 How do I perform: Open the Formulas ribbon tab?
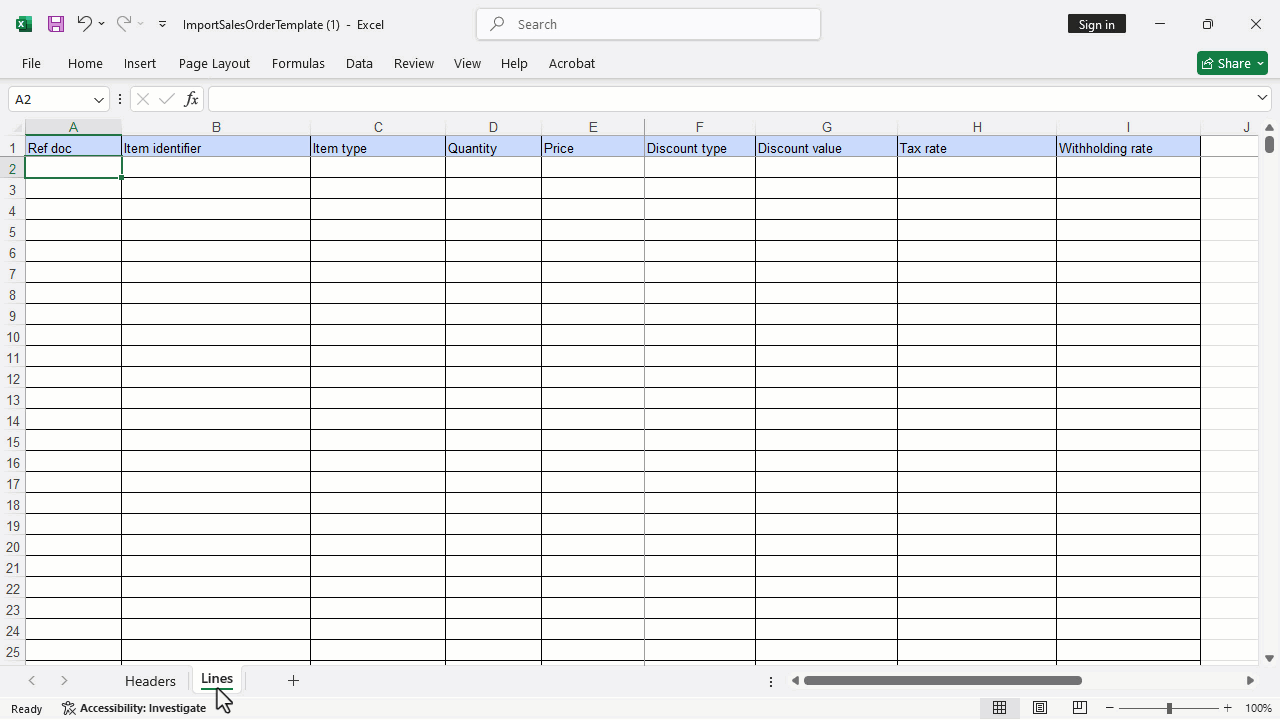coord(298,63)
